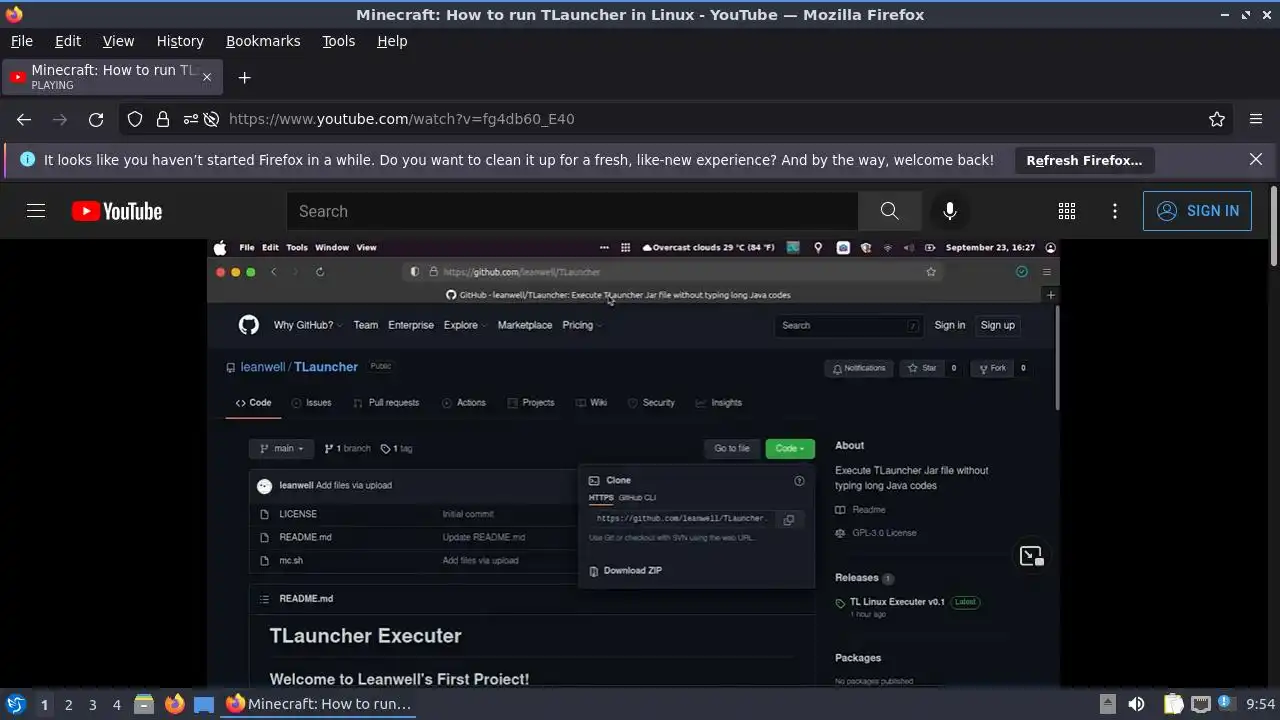1280x720 pixels.
Task: Open the Help menu
Action: tap(392, 41)
